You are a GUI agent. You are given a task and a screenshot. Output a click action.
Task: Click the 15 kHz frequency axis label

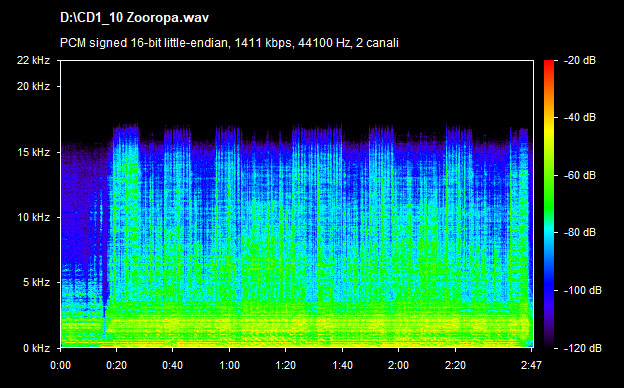click(x=33, y=152)
